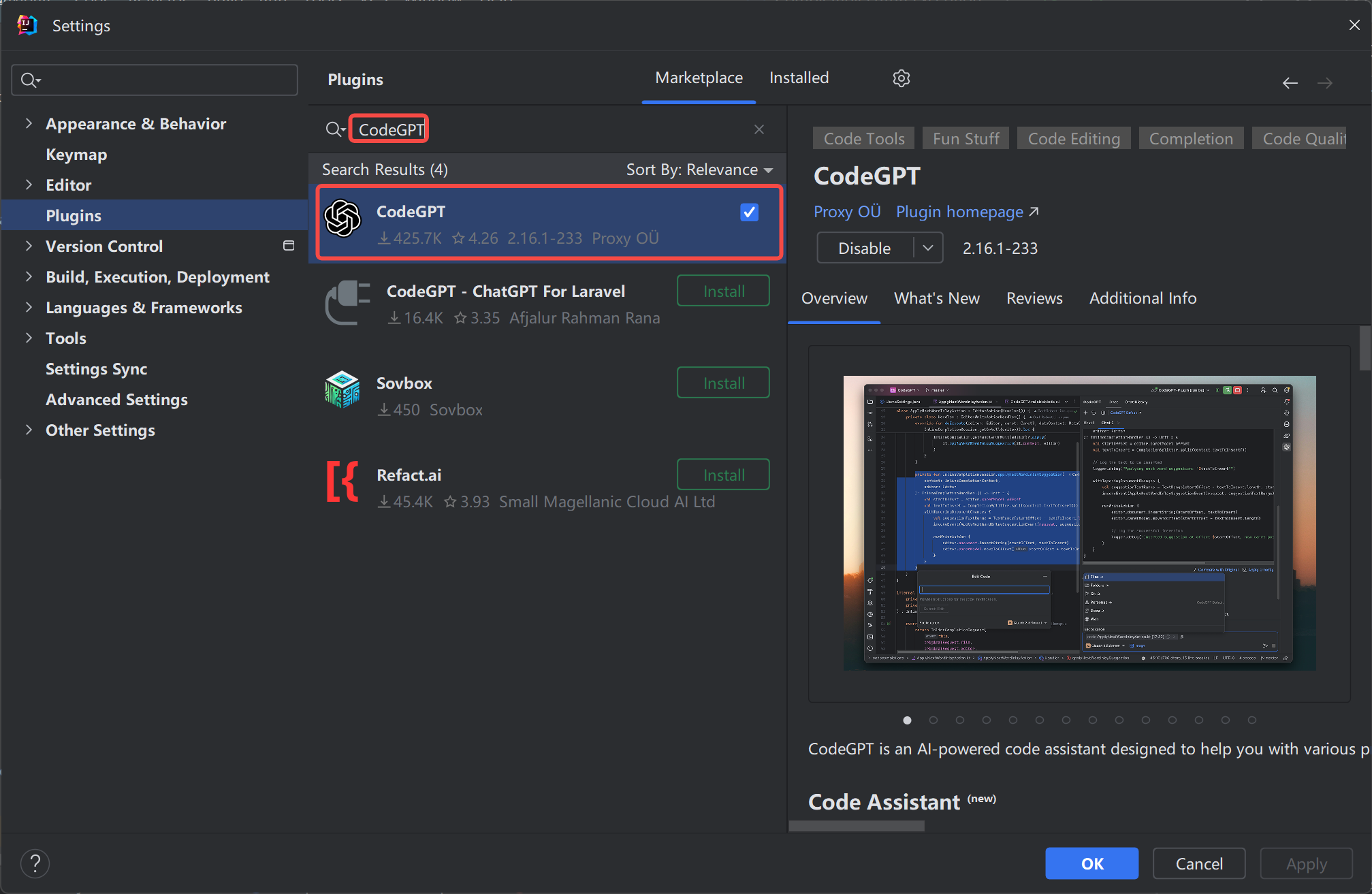Open the Disable button dropdown arrow
The height and width of the screenshot is (894, 1372).
click(x=928, y=248)
